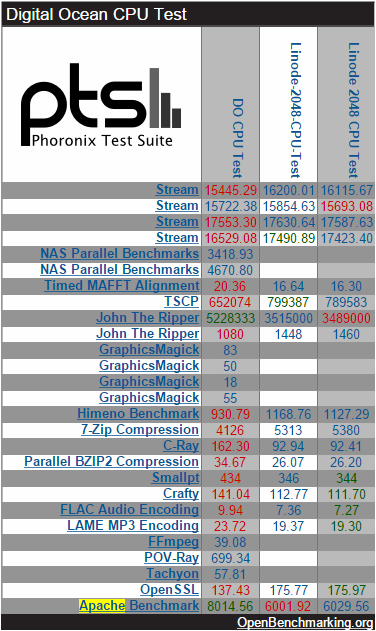
Task: Select the Linode 2048 CPU Test column header
Action: 353,110
